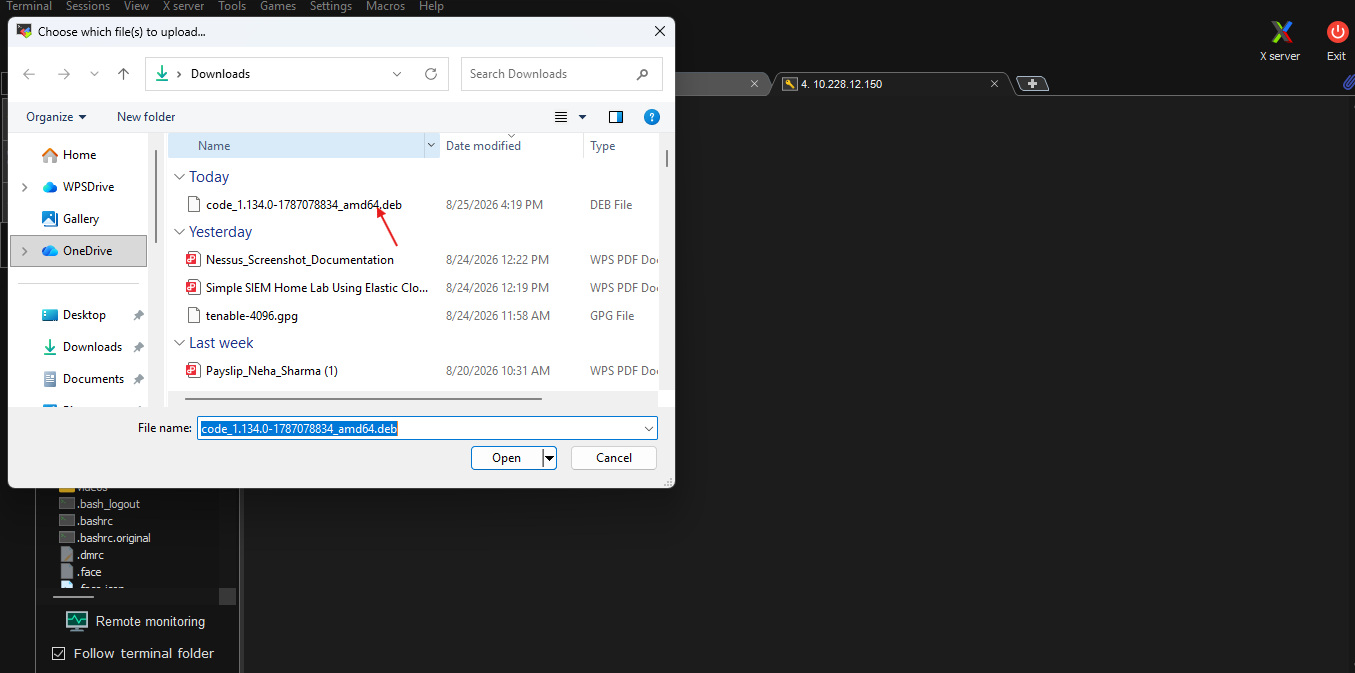Expand the OneDrive tree node
This screenshot has height=673, width=1355.
[25, 251]
